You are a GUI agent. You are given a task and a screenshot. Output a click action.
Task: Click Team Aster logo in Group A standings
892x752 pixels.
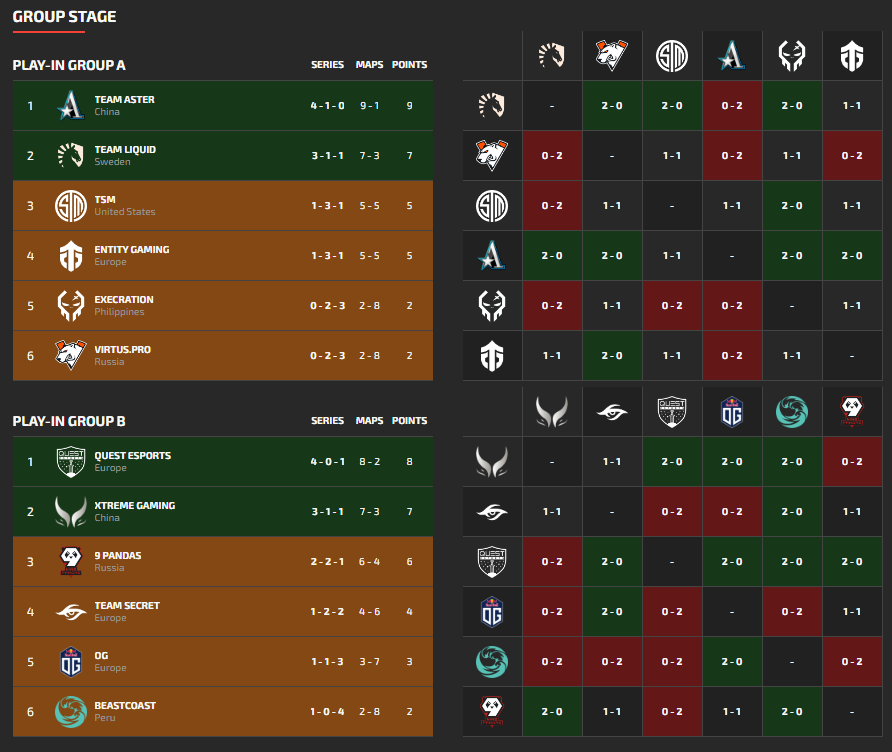click(x=70, y=105)
